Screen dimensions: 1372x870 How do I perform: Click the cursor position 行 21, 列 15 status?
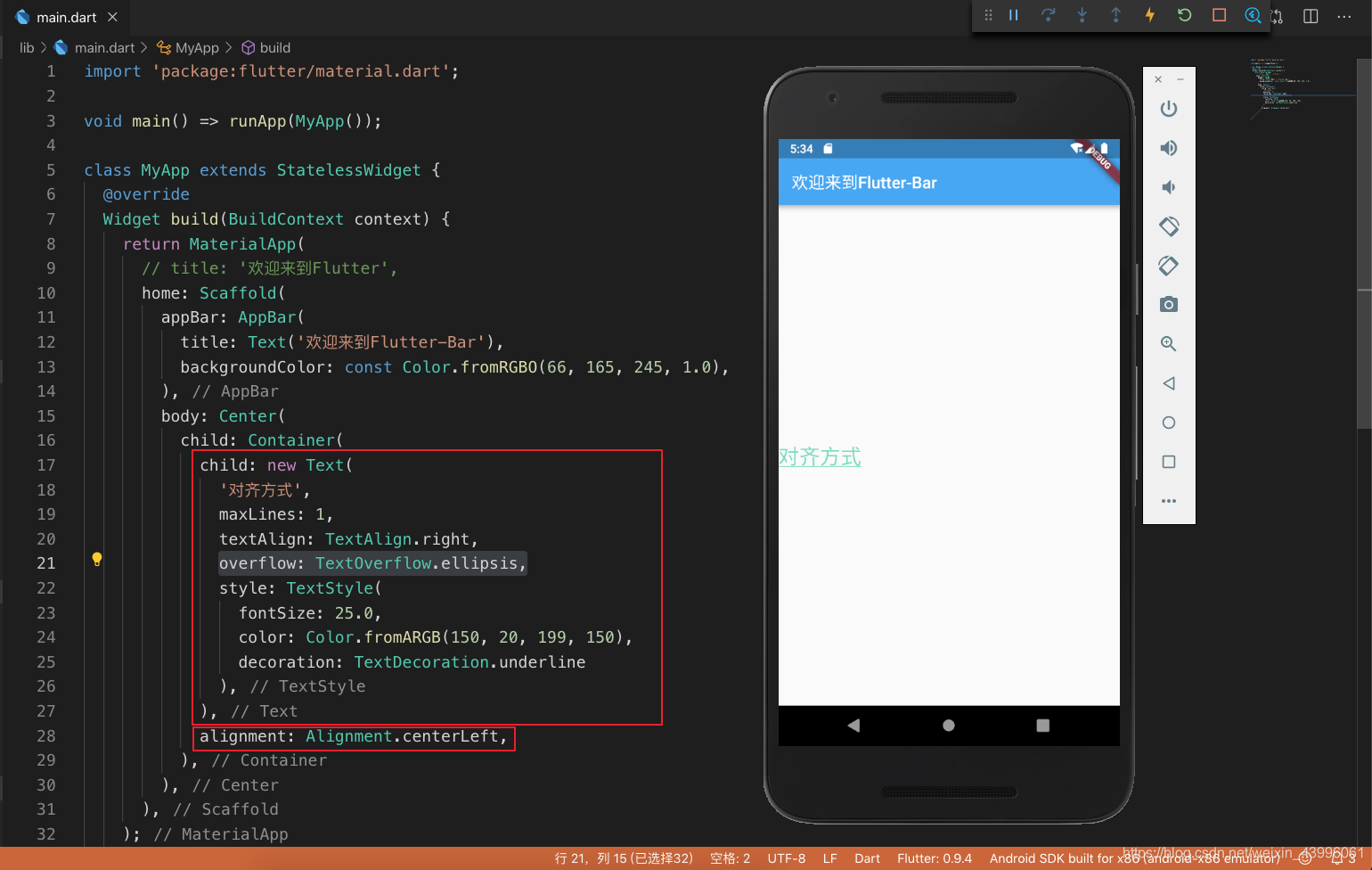pos(624,858)
